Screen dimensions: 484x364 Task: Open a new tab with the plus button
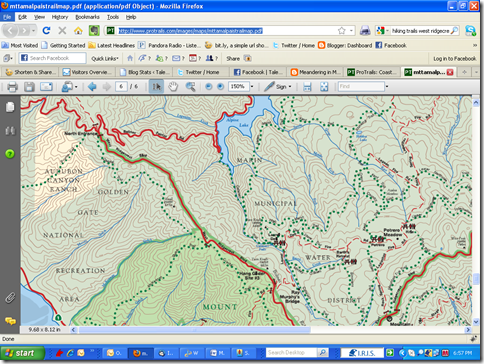point(464,72)
